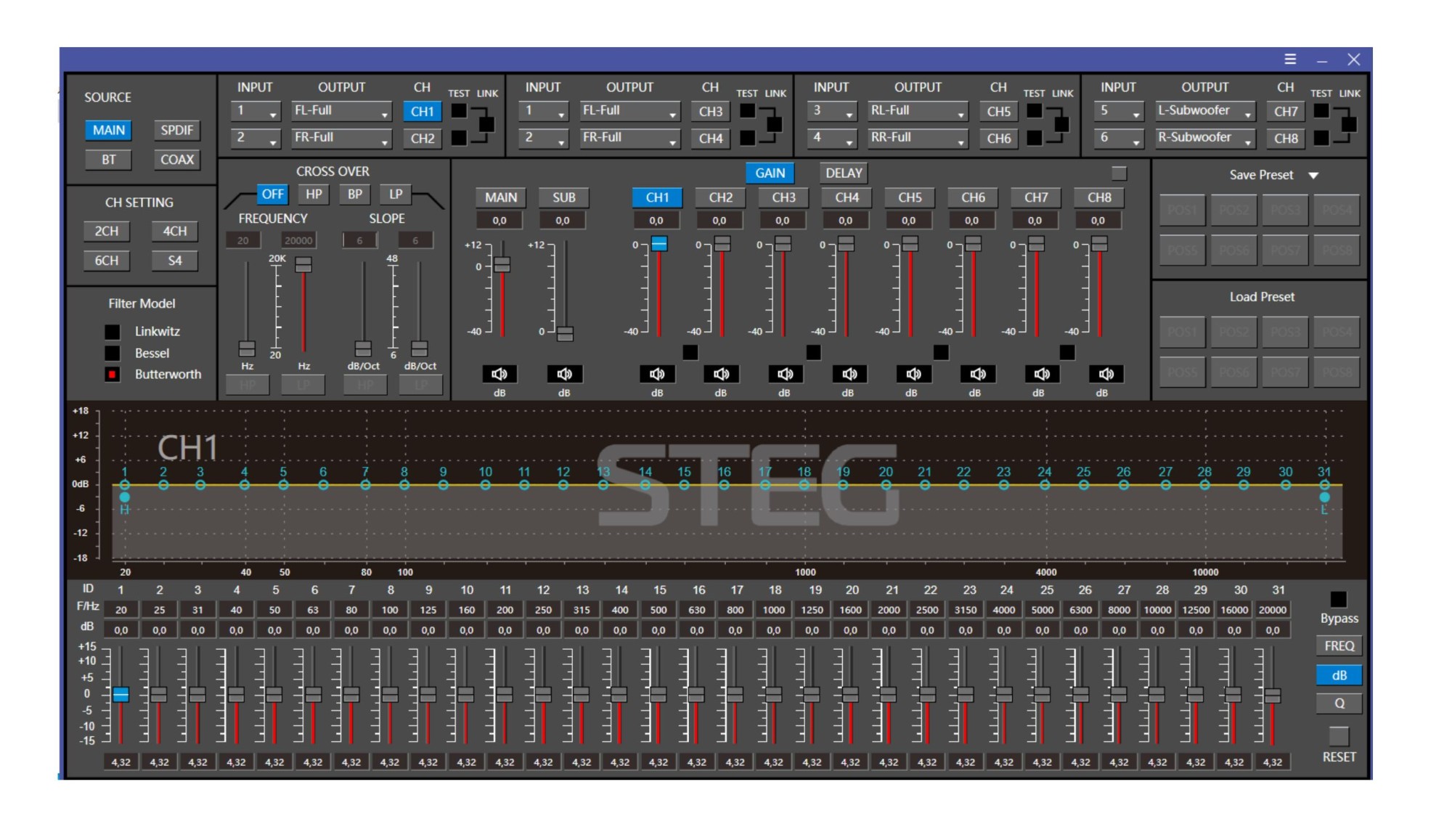Screen dimensions: 1452x840
Task: Mute CH6 with its speaker icon
Action: 977,374
